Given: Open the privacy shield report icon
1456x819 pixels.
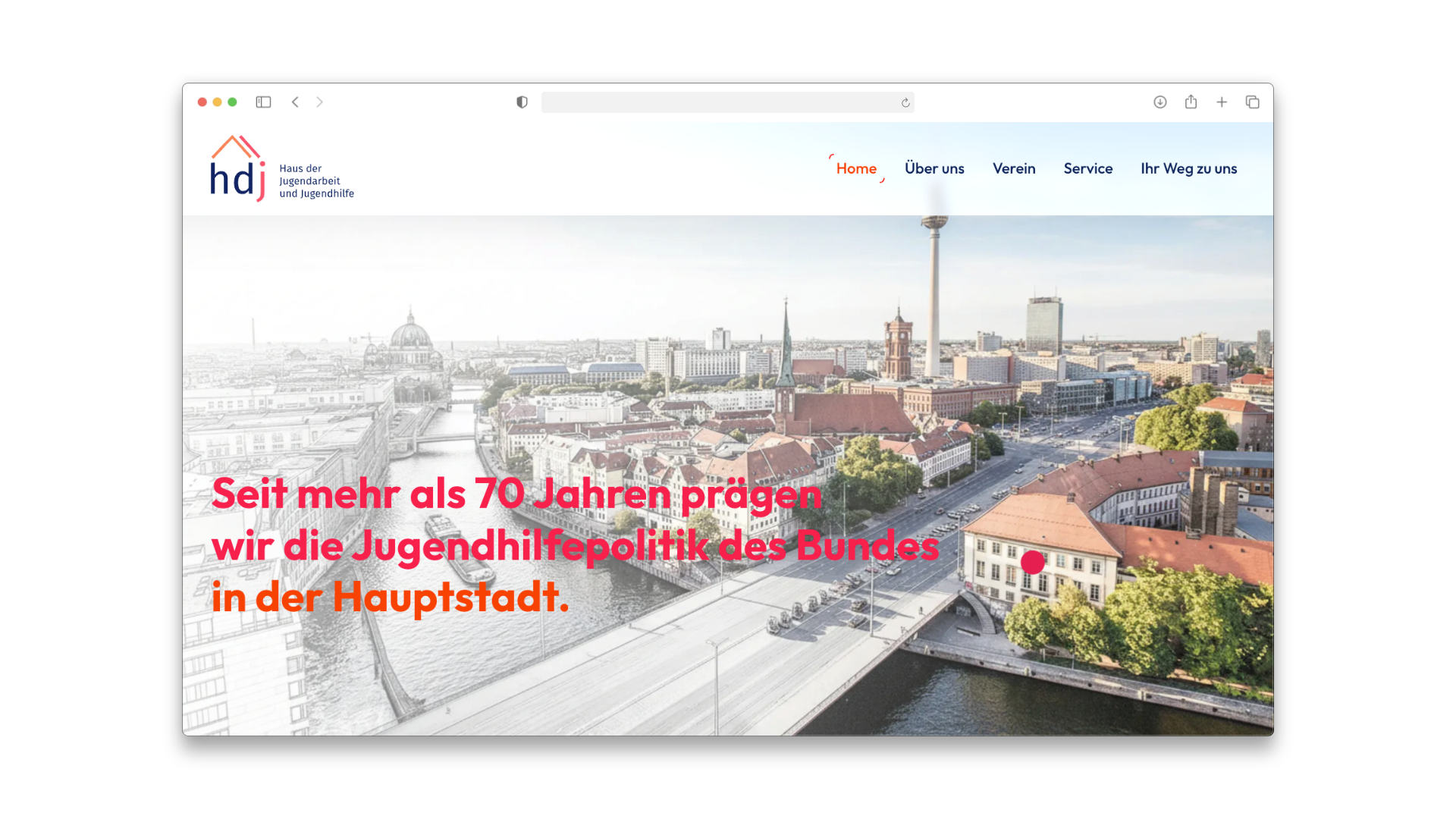Looking at the screenshot, I should pyautogui.click(x=522, y=102).
